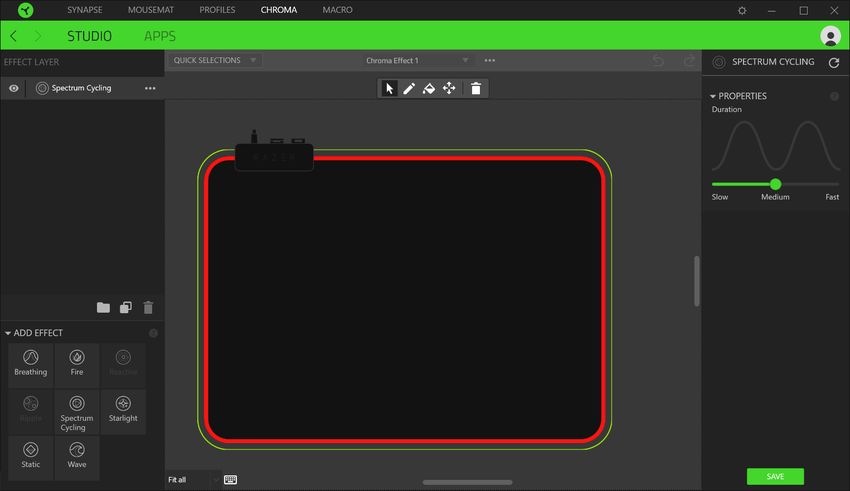Viewport: 850px width, 491px height.
Task: Open the Mousemat tab
Action: (x=151, y=10)
